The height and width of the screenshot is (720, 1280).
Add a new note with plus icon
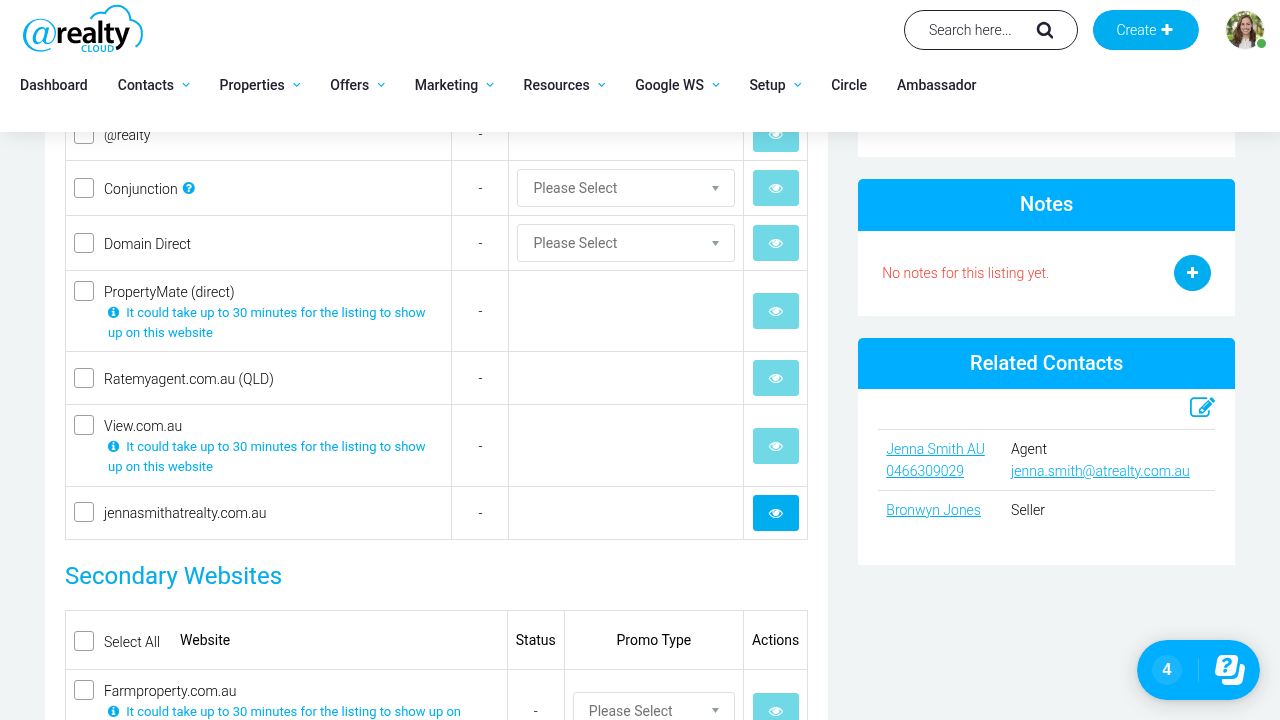[1192, 273]
